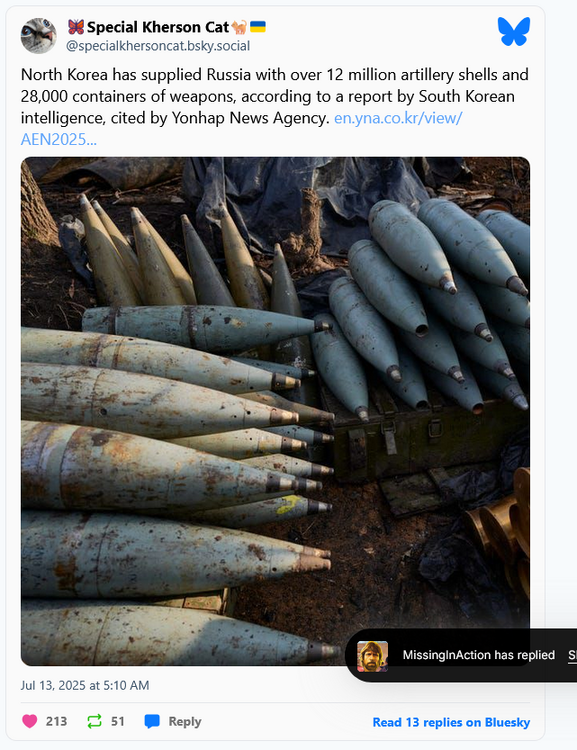The image size is (577, 750).
Task: Click the green repost arrows icon
Action: click(94, 721)
